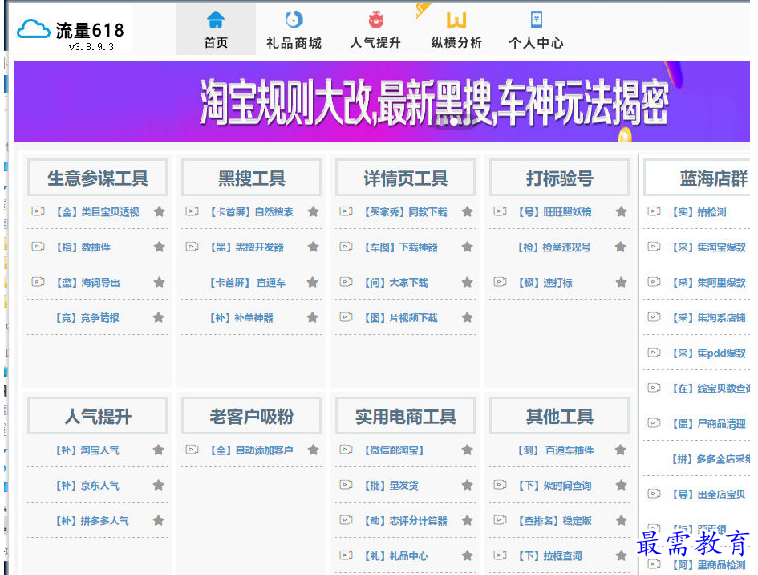Viewport: 758px width, 575px height.
Task: Play tutorial video for 采淘宝爆款
Action: tap(654, 247)
